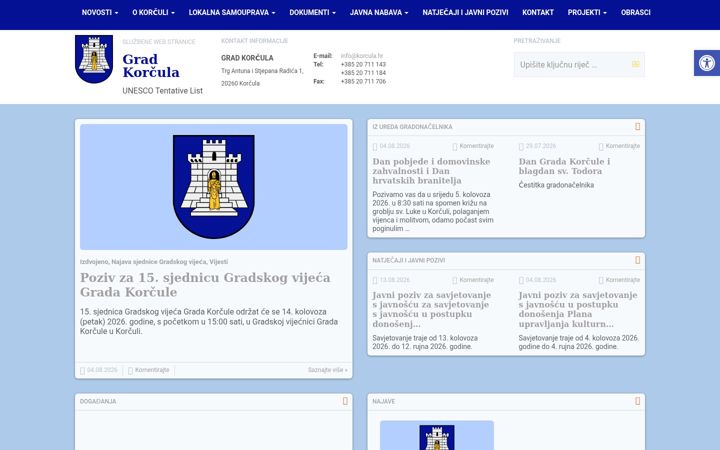Open RSS feed of Iz ureda gradonačelnika
This screenshot has width=720, height=450.
click(x=637, y=126)
